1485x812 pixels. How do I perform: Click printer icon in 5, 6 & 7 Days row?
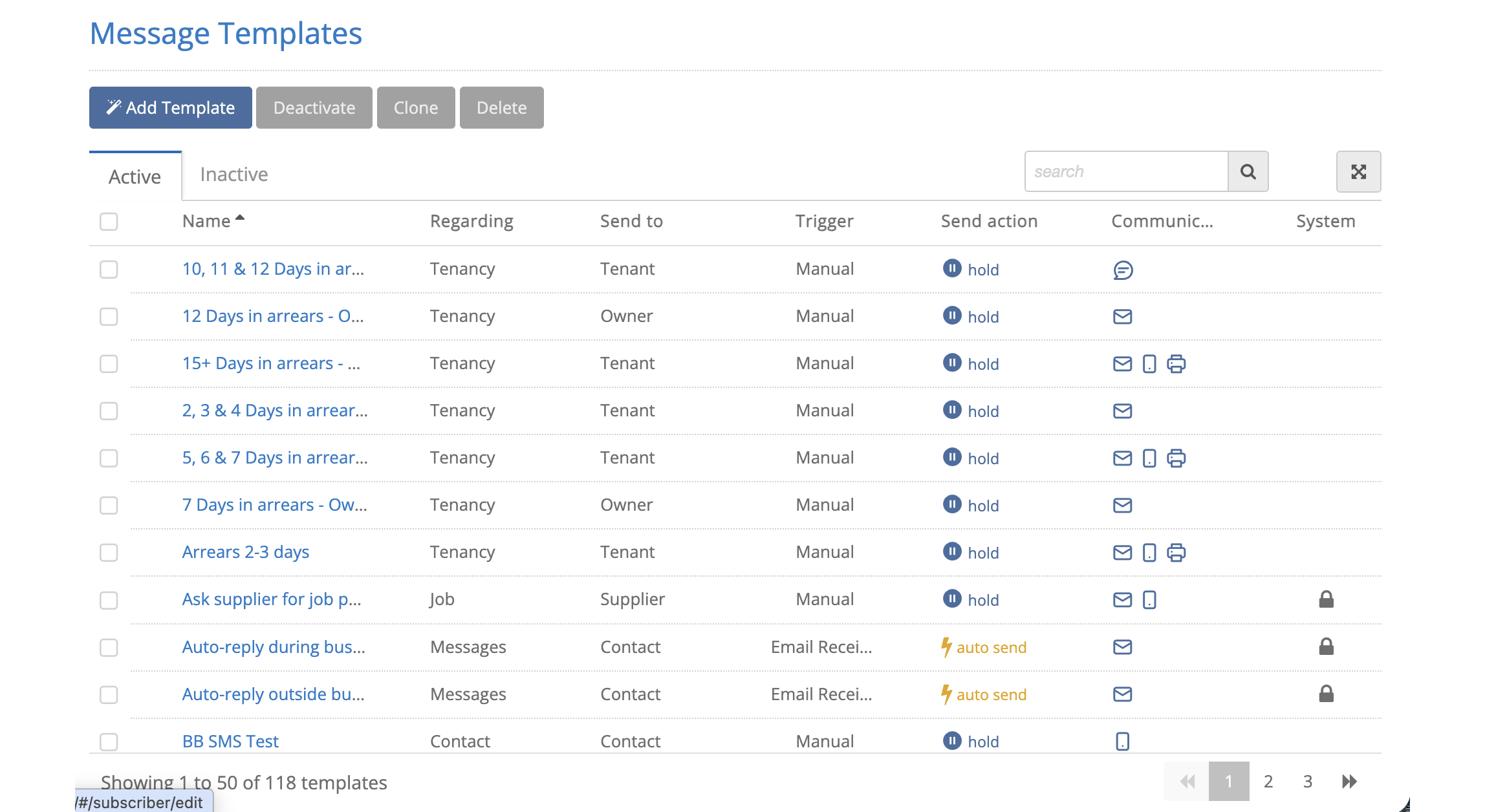point(1176,458)
